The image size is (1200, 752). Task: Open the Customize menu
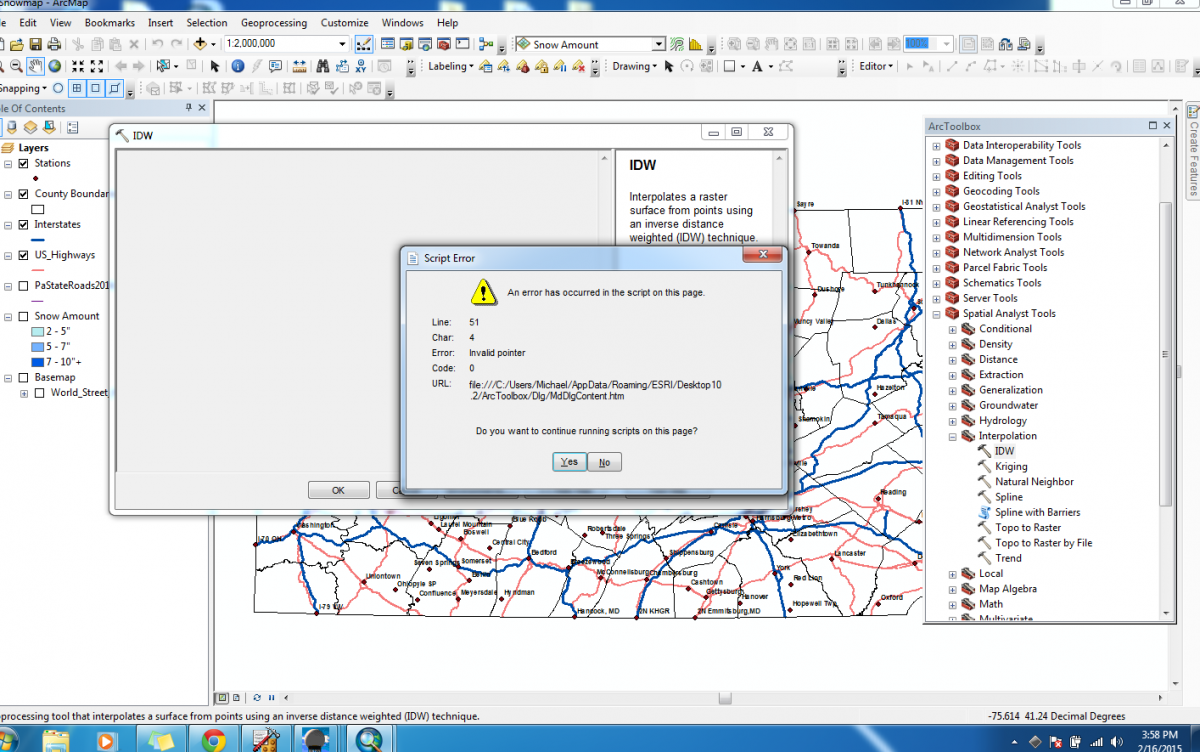pyautogui.click(x=344, y=22)
